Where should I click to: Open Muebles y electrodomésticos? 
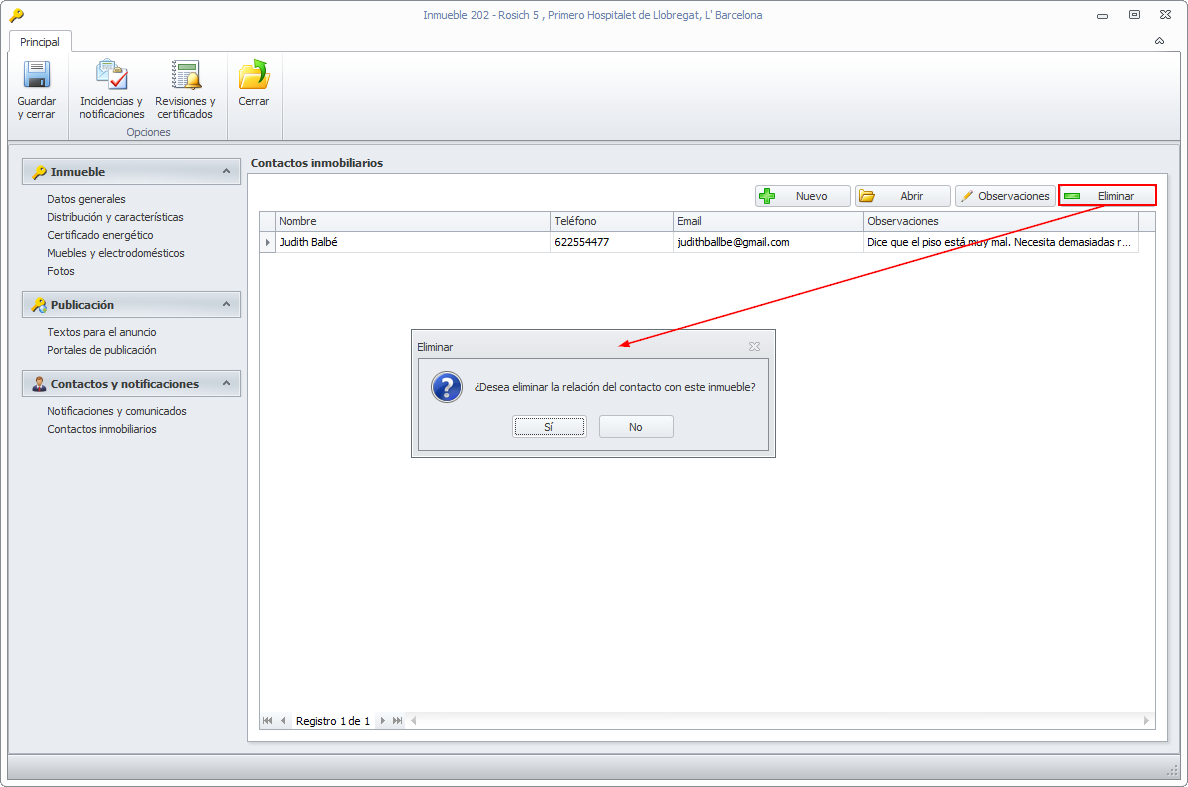pos(116,254)
